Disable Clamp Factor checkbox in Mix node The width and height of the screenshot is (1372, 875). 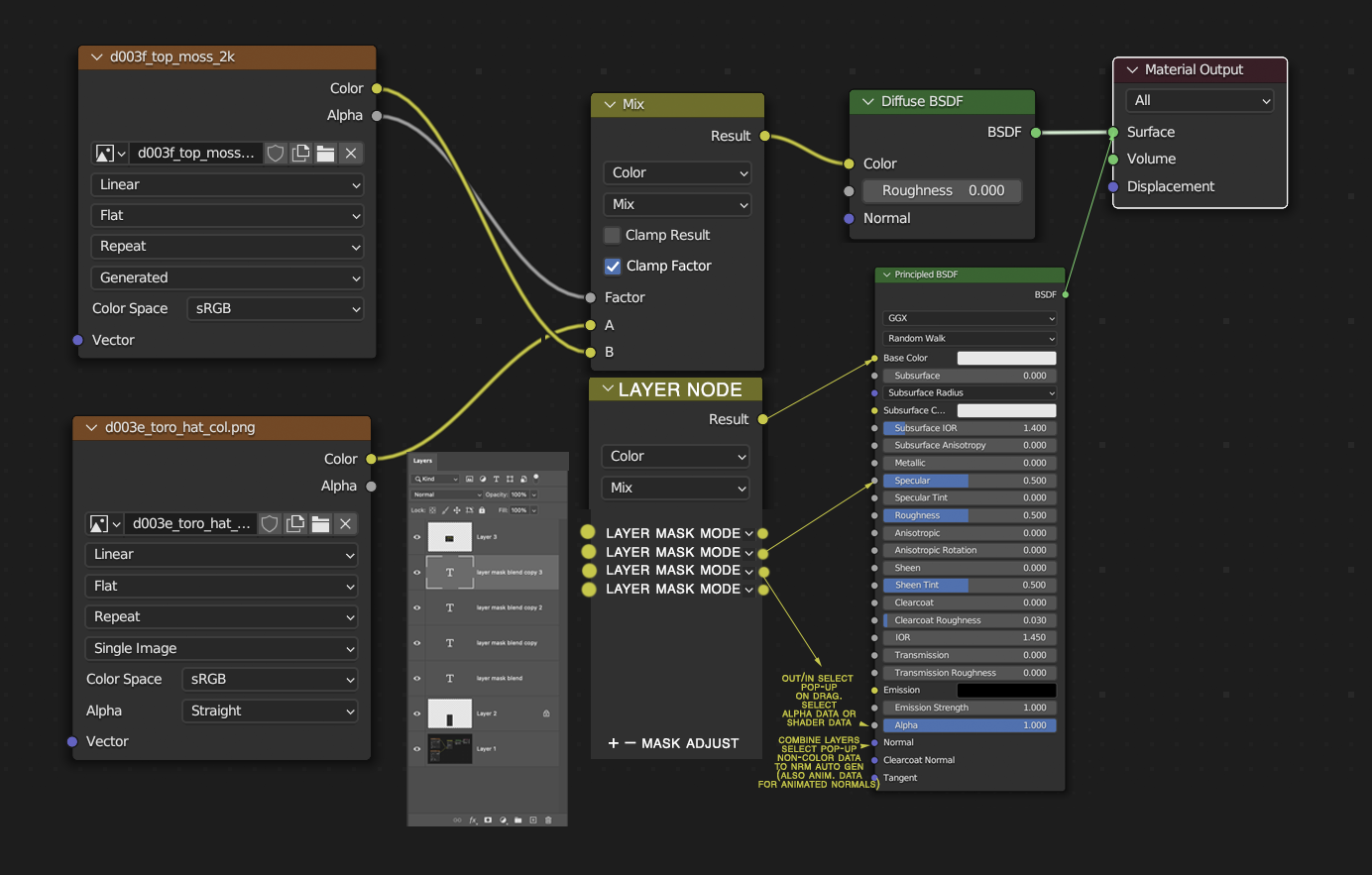click(x=613, y=266)
